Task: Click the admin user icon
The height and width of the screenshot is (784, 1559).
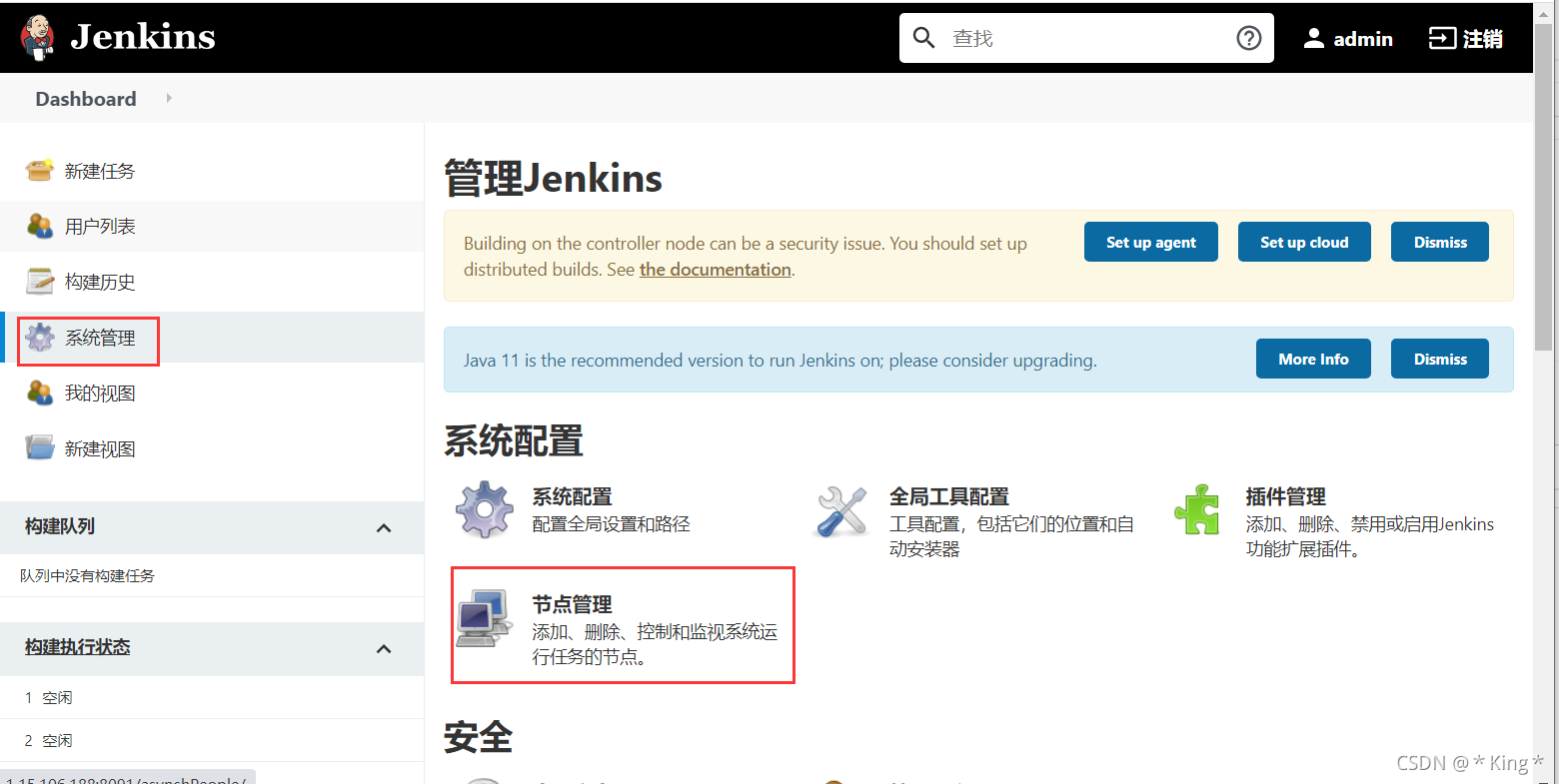Action: (1314, 38)
